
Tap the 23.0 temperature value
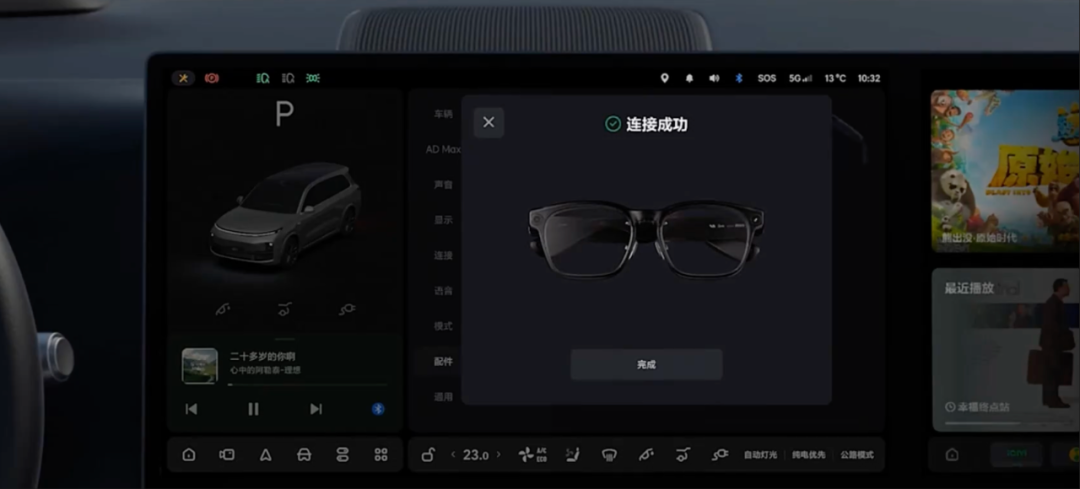(476, 455)
